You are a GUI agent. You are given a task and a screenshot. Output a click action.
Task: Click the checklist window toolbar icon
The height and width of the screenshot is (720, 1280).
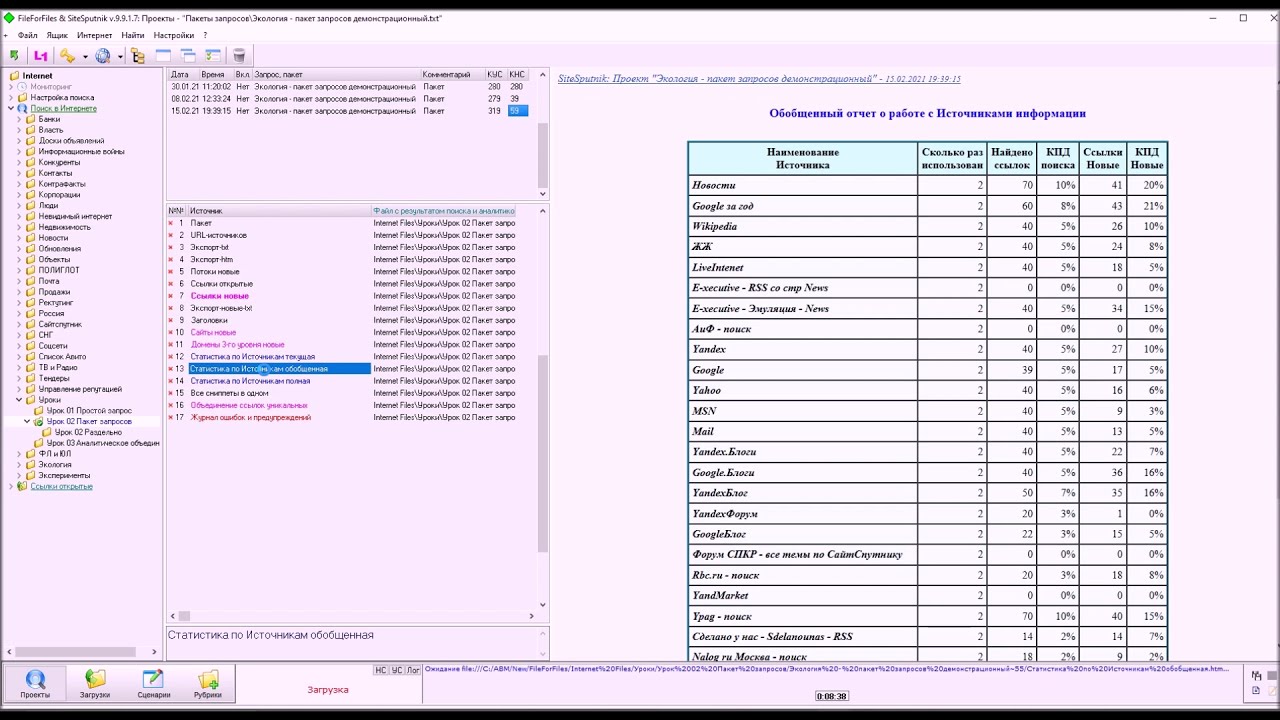(x=213, y=56)
